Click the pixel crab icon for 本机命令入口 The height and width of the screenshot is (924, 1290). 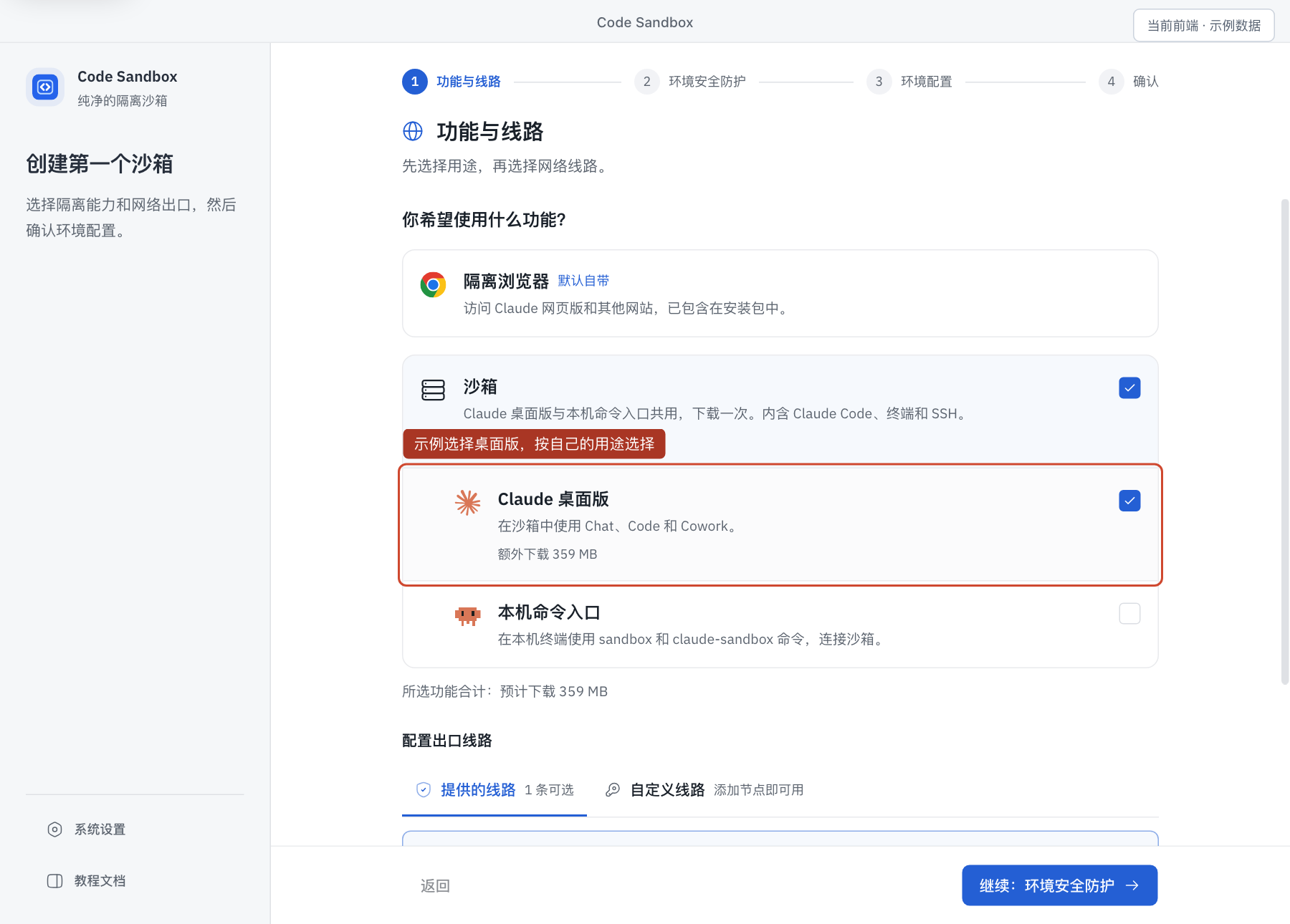[x=468, y=615]
